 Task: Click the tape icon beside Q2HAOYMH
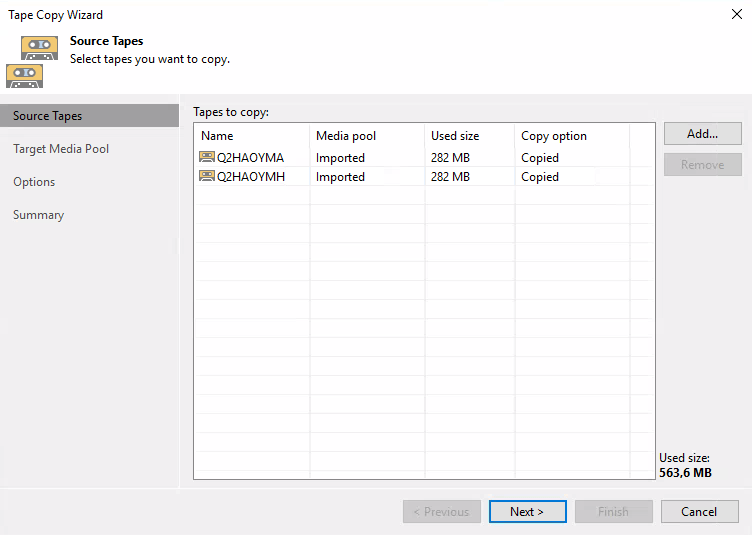(207, 176)
